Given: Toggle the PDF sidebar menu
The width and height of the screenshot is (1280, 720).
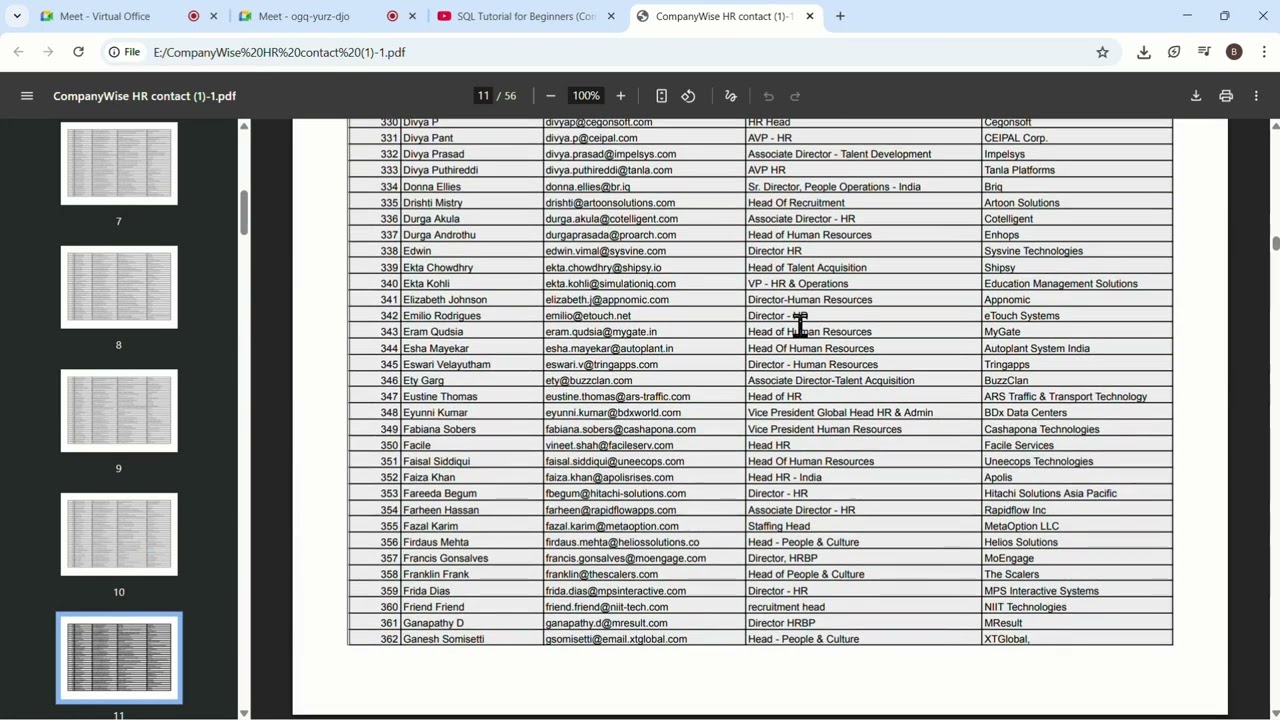Looking at the screenshot, I should pos(27,96).
